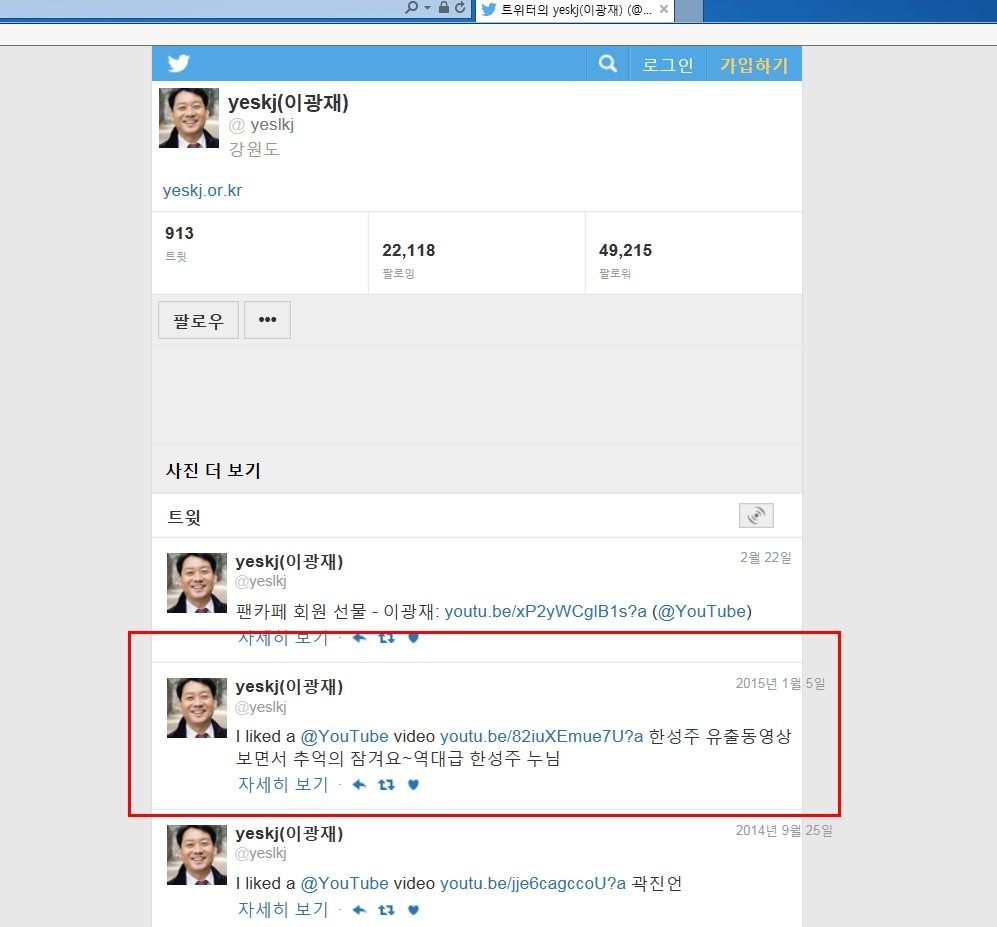The height and width of the screenshot is (927, 997).
Task: Reply to the 곽진언 tweet
Action: click(x=360, y=910)
